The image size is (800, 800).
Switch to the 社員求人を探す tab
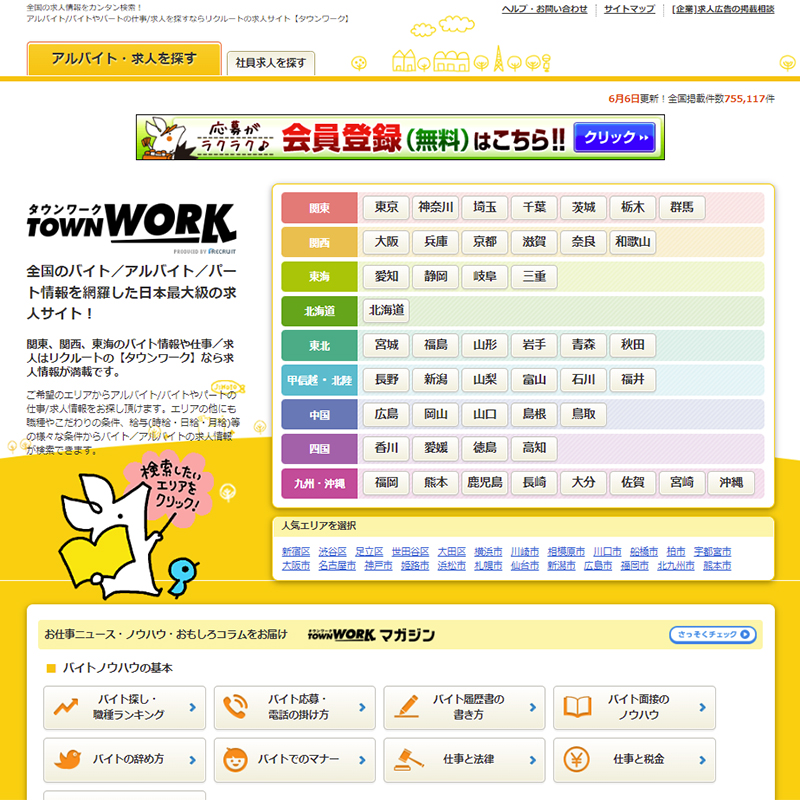(x=270, y=63)
